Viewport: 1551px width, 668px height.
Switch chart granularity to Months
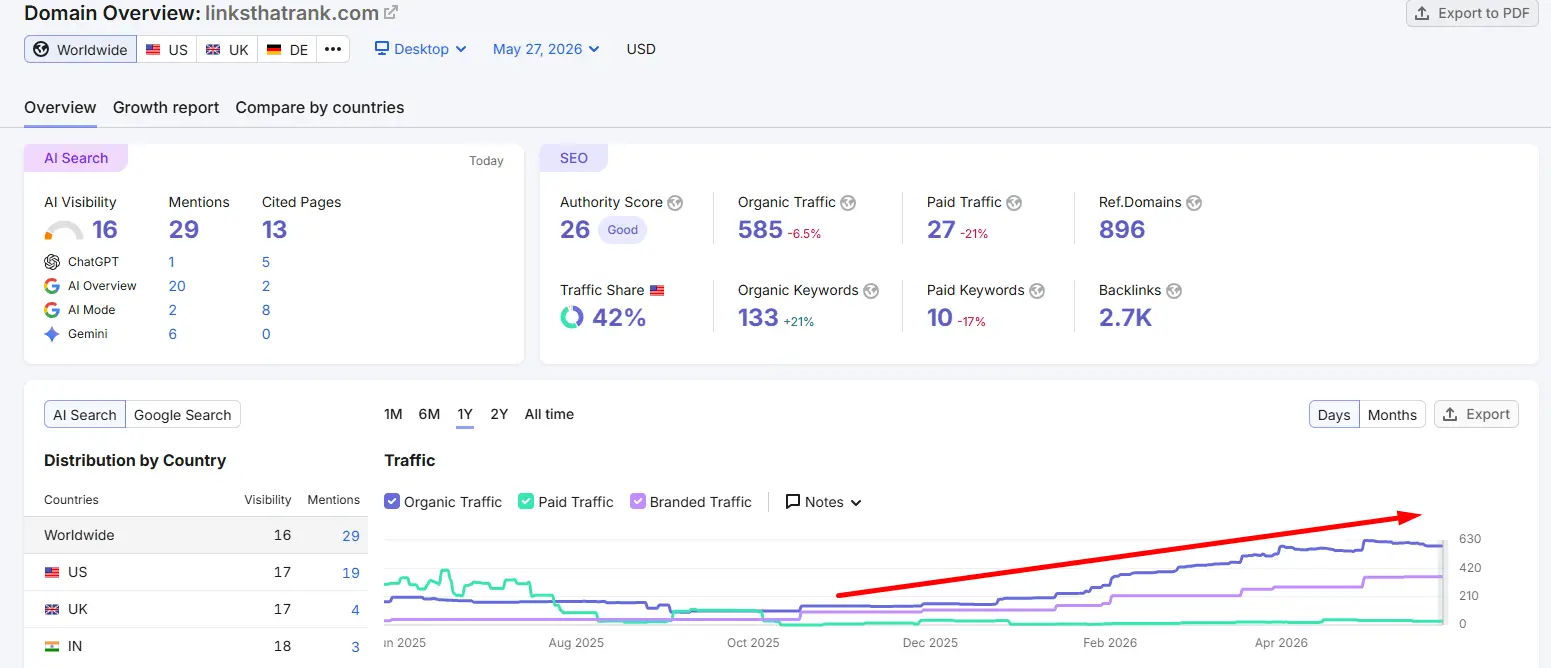pos(1392,415)
